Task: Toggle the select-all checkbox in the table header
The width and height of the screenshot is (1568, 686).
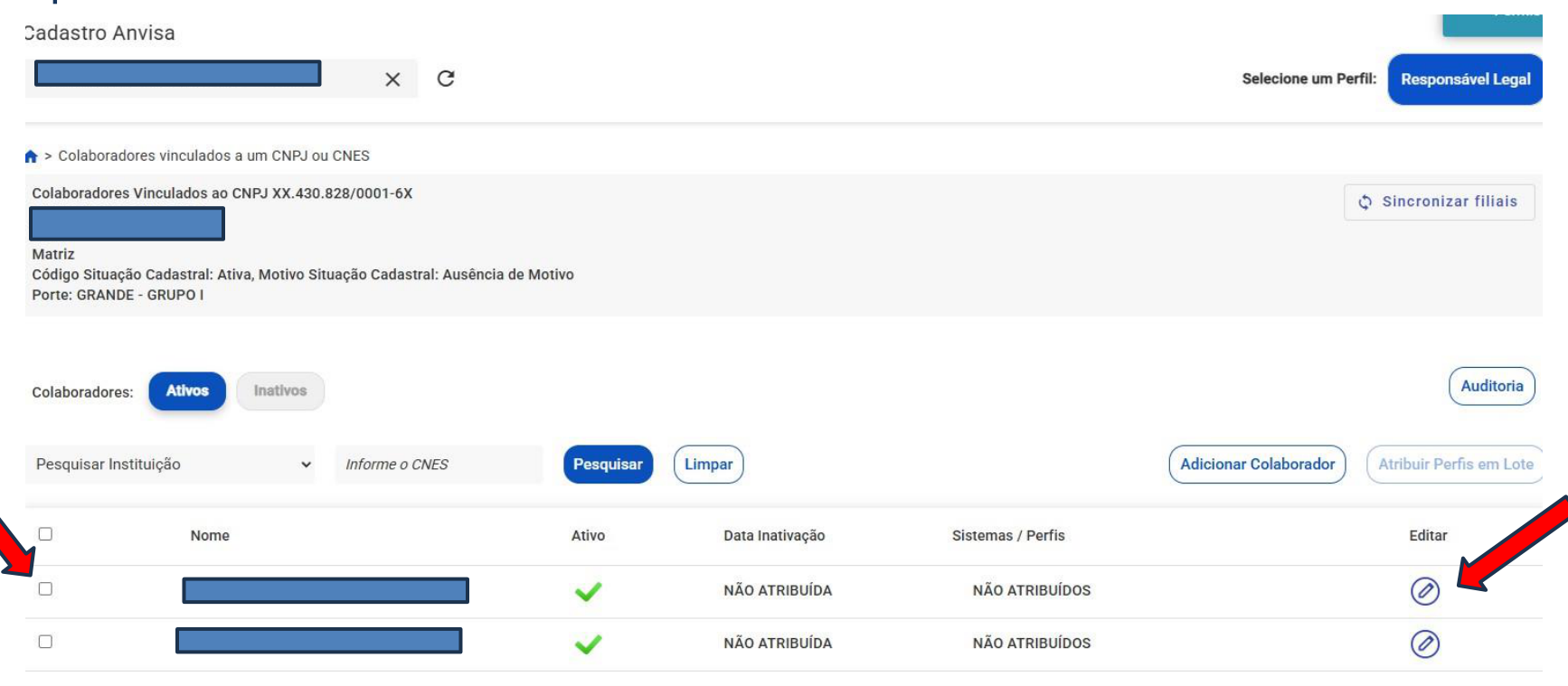Action: pyautogui.click(x=45, y=534)
